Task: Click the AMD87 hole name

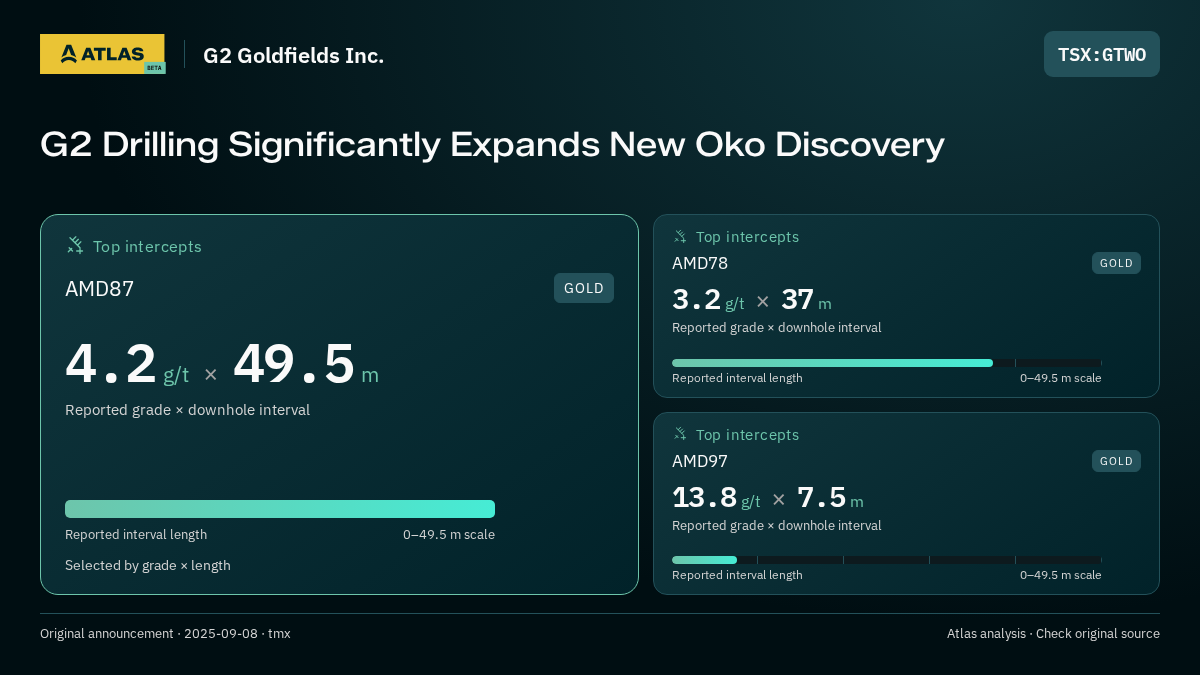Action: click(x=99, y=289)
